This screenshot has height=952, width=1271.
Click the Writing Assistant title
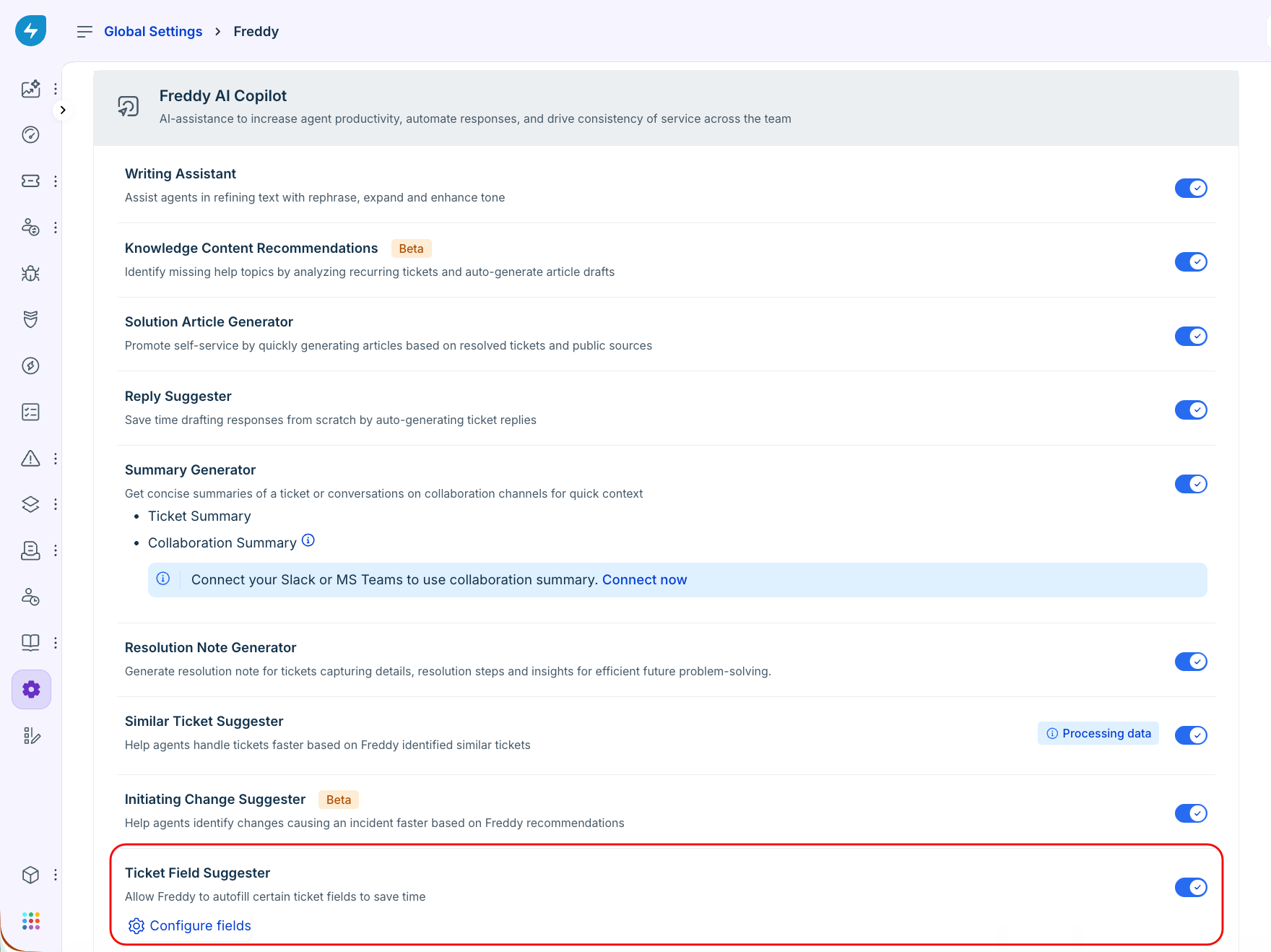tap(181, 174)
